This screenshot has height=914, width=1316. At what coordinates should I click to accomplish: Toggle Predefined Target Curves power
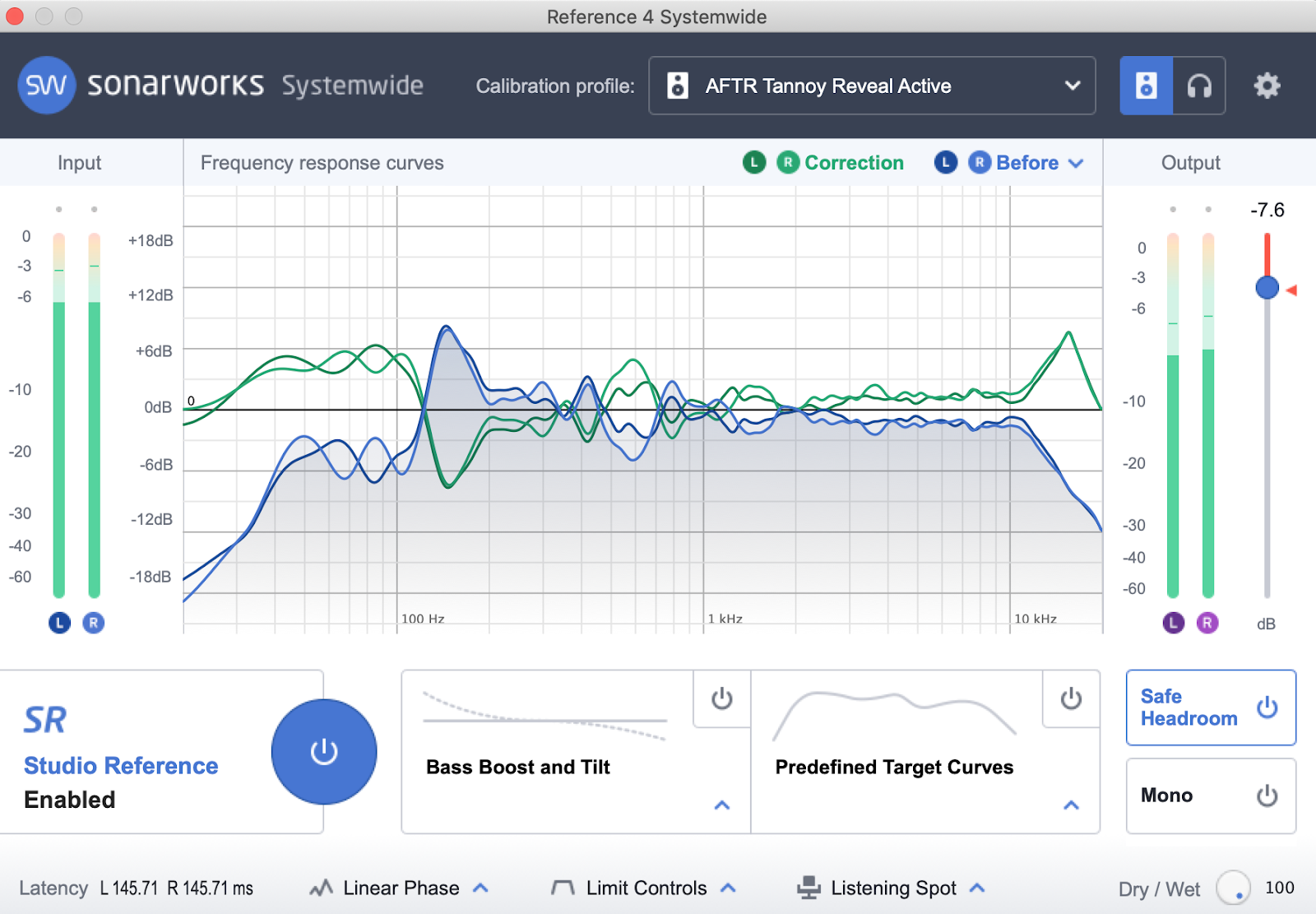click(1071, 698)
